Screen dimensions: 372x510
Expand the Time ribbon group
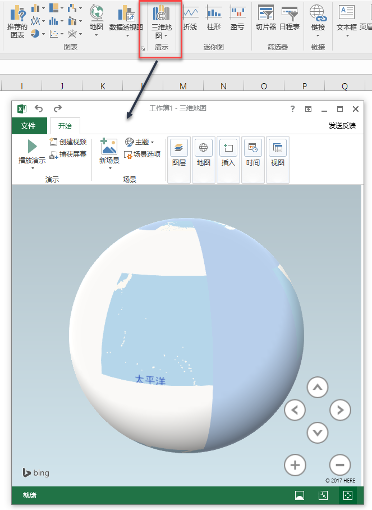coord(253,160)
